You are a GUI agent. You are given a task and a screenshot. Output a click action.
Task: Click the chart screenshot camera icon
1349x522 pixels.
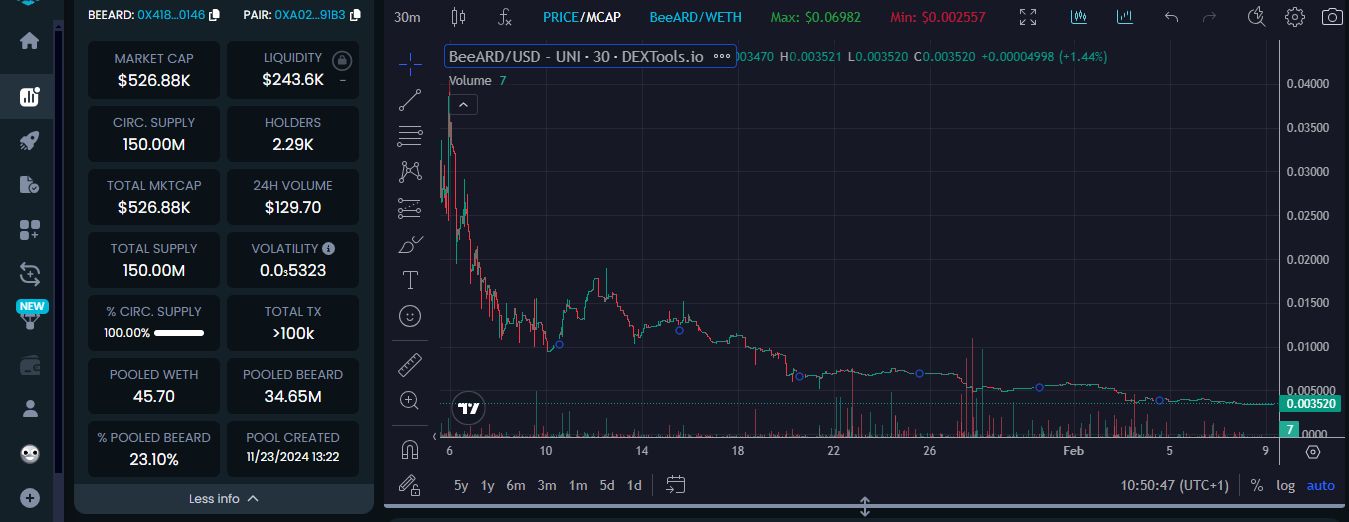(1331, 17)
